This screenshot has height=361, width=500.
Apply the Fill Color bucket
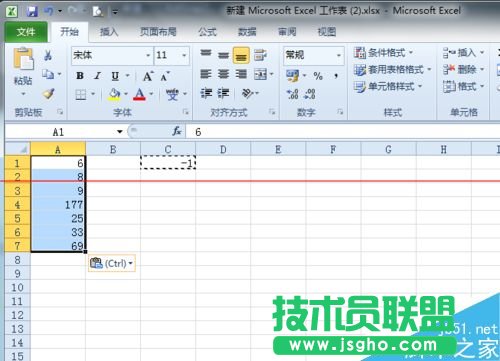tap(114, 94)
